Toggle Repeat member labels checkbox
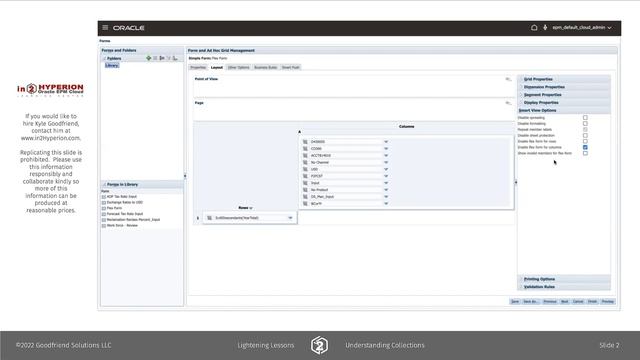Viewport: 640px width, 360px height. [585, 129]
